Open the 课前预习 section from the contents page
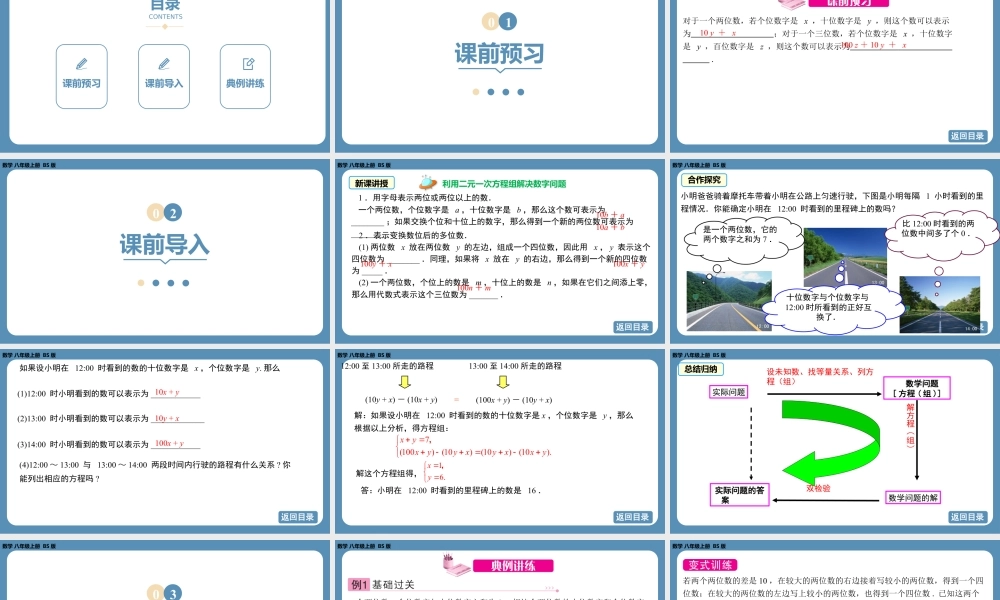The height and width of the screenshot is (600, 1000). point(81,76)
